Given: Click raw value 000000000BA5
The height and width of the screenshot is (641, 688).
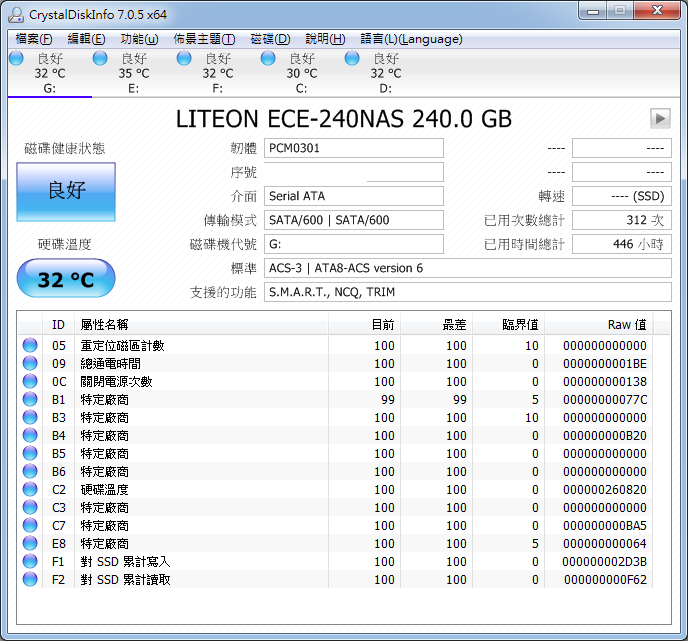Looking at the screenshot, I should 605,526.
